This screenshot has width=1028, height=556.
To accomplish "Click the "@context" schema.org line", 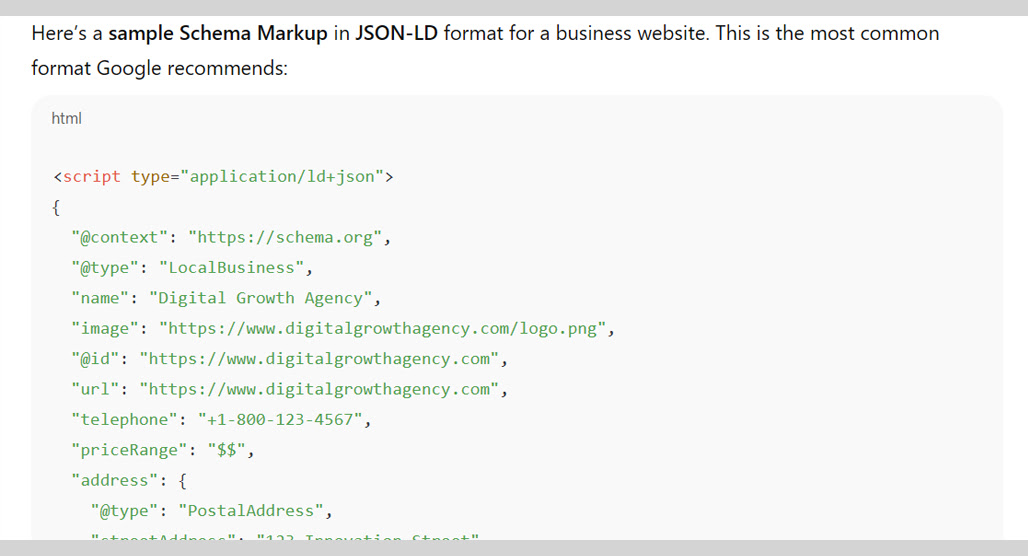I will point(231,237).
